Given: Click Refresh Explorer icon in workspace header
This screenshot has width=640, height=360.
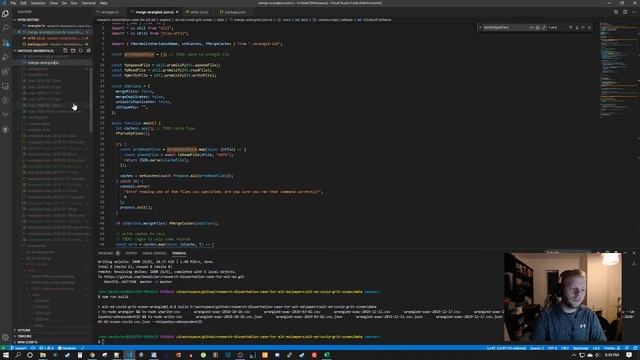Looking at the screenshot, I should (x=80, y=51).
